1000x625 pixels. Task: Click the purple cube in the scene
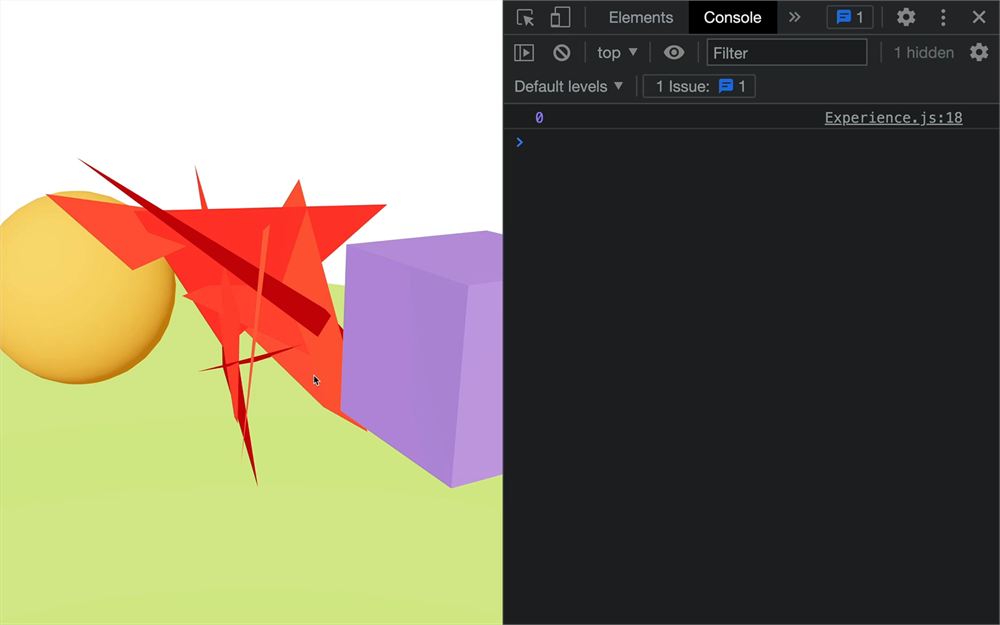[422, 357]
